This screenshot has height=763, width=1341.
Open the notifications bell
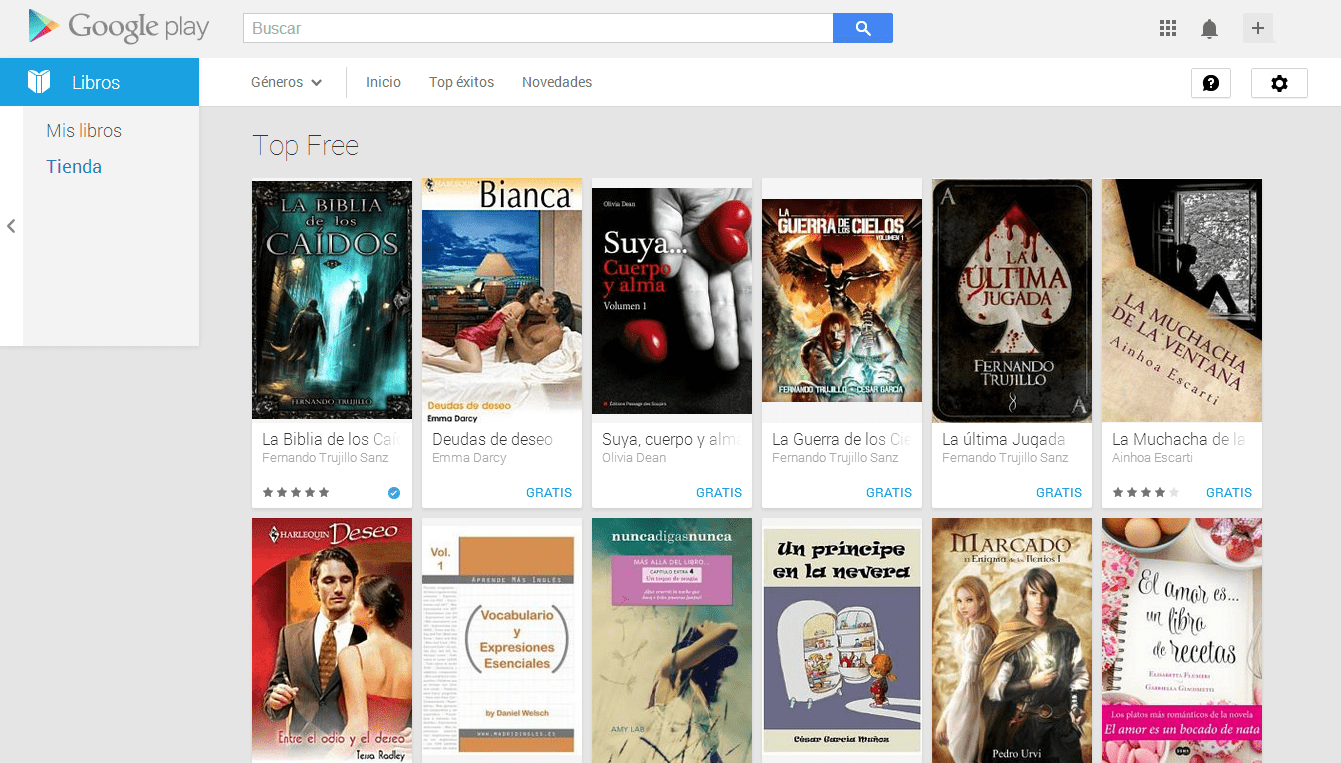(1209, 28)
